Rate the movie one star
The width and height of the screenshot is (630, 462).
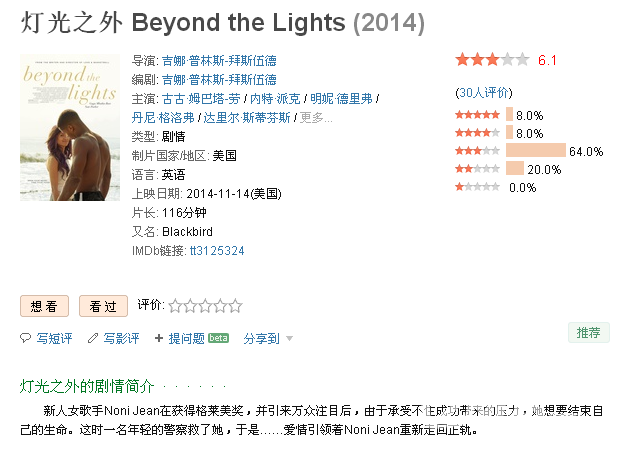pyautogui.click(x=175, y=306)
